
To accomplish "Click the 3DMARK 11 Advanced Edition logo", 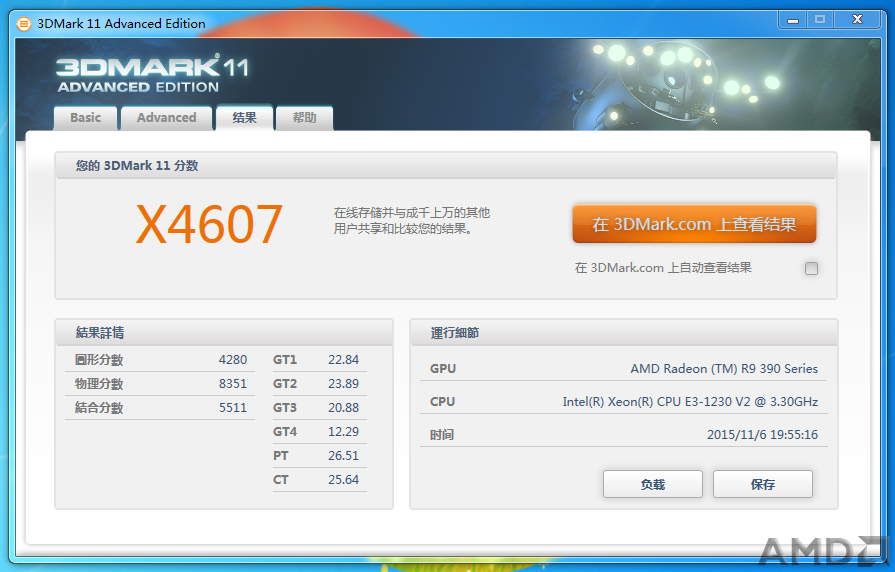I will pyautogui.click(x=152, y=74).
